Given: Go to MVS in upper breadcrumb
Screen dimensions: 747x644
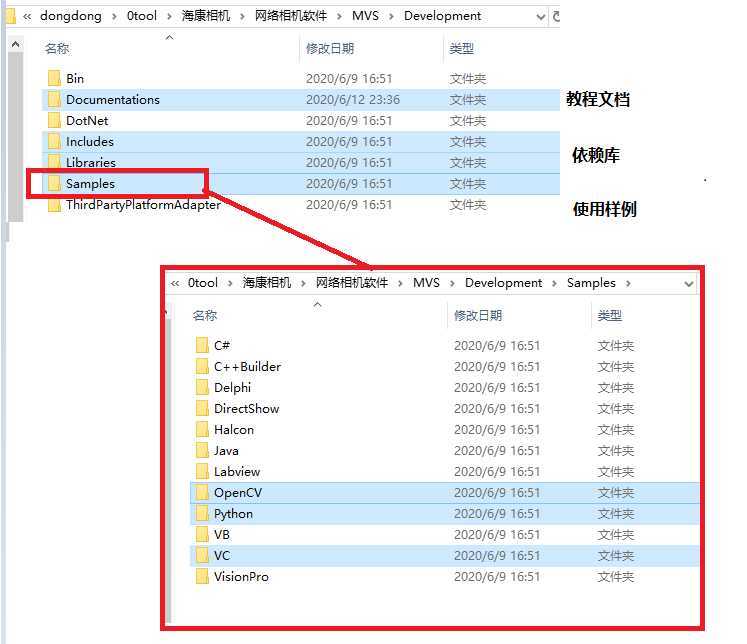Looking at the screenshot, I should (x=365, y=16).
